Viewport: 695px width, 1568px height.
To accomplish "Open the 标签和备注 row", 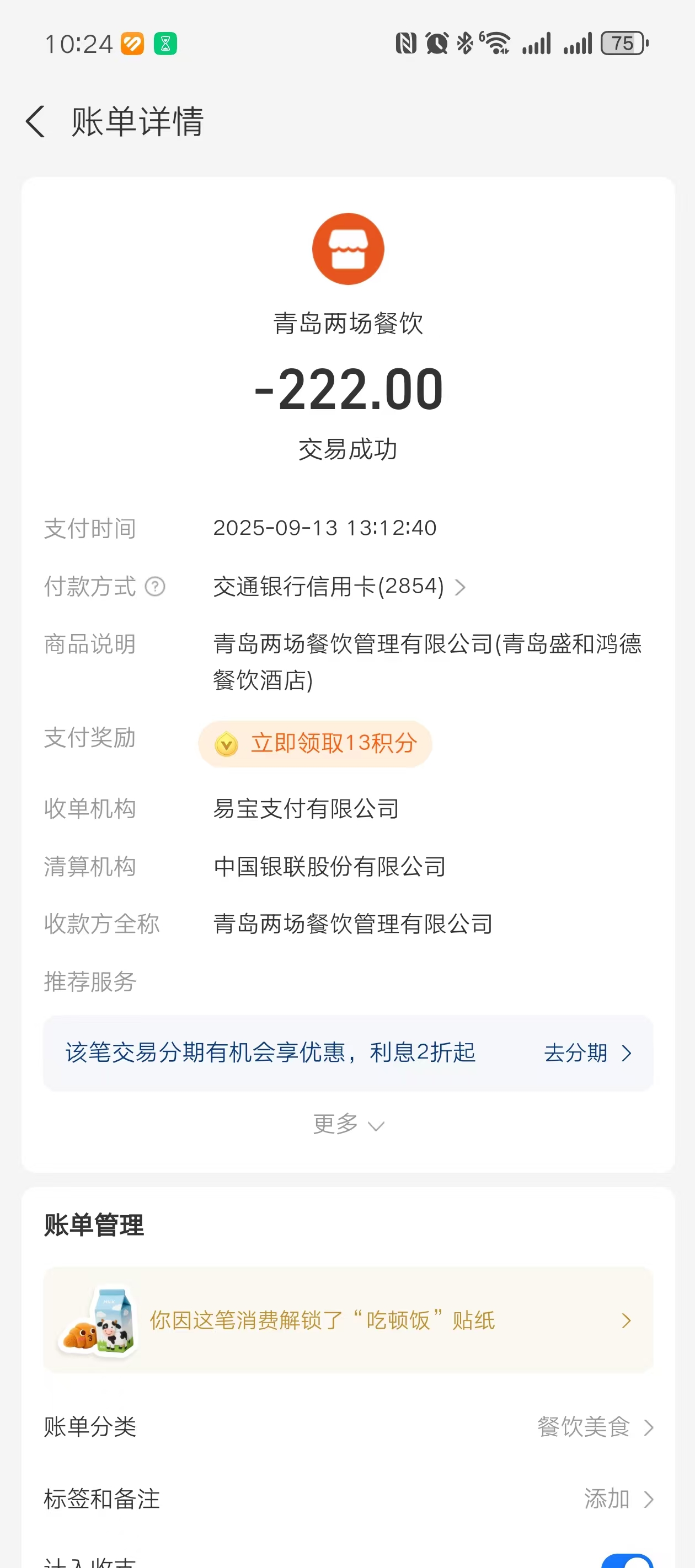I will click(103, 1499).
